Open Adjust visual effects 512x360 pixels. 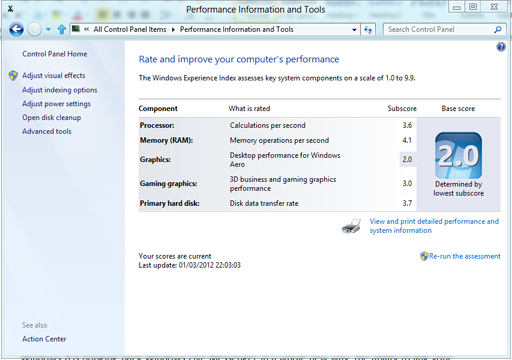(x=54, y=75)
